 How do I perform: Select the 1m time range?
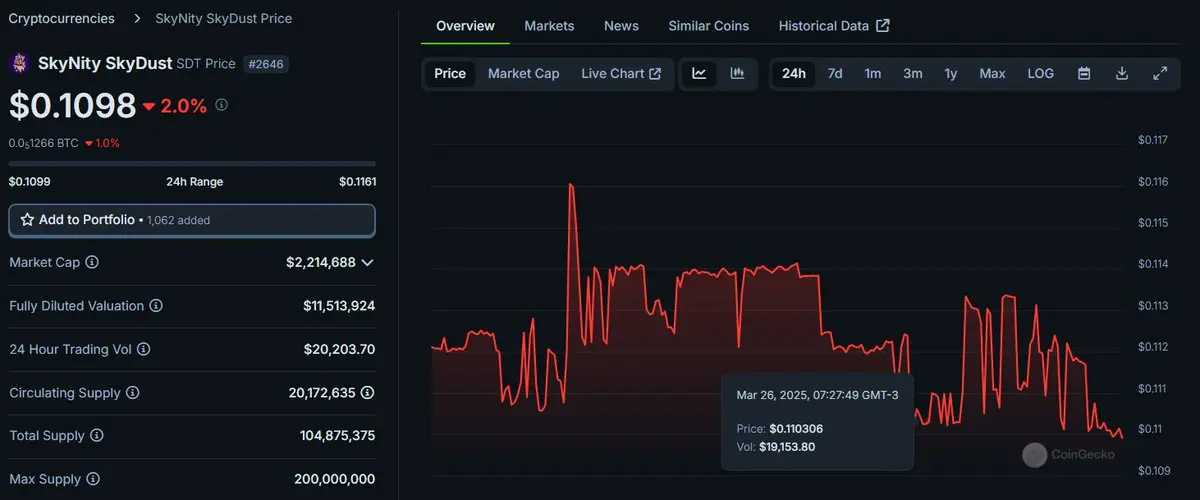[873, 73]
